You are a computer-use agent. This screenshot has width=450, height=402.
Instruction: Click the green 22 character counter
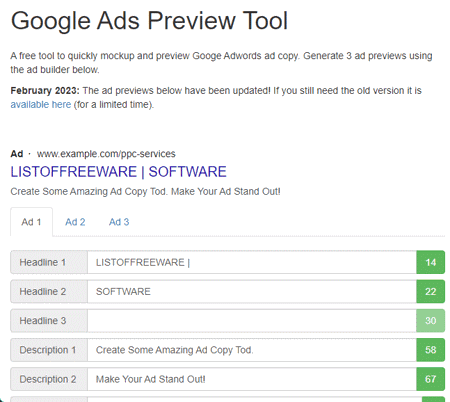click(431, 292)
